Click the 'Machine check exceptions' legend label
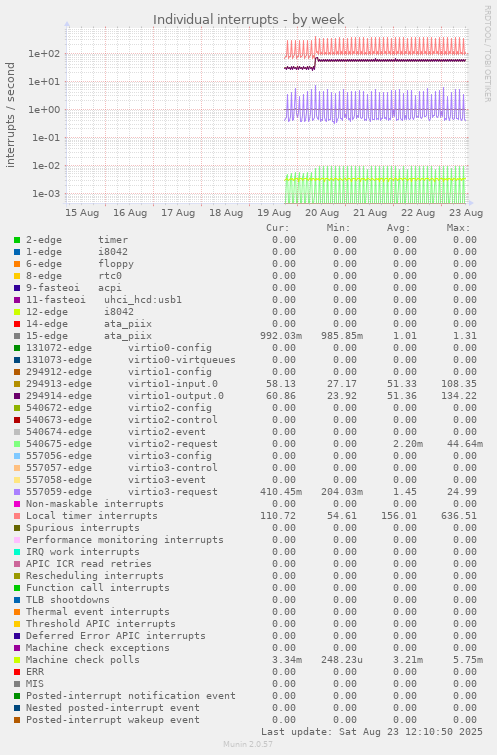Screen dimensions: 497x755 [98, 648]
